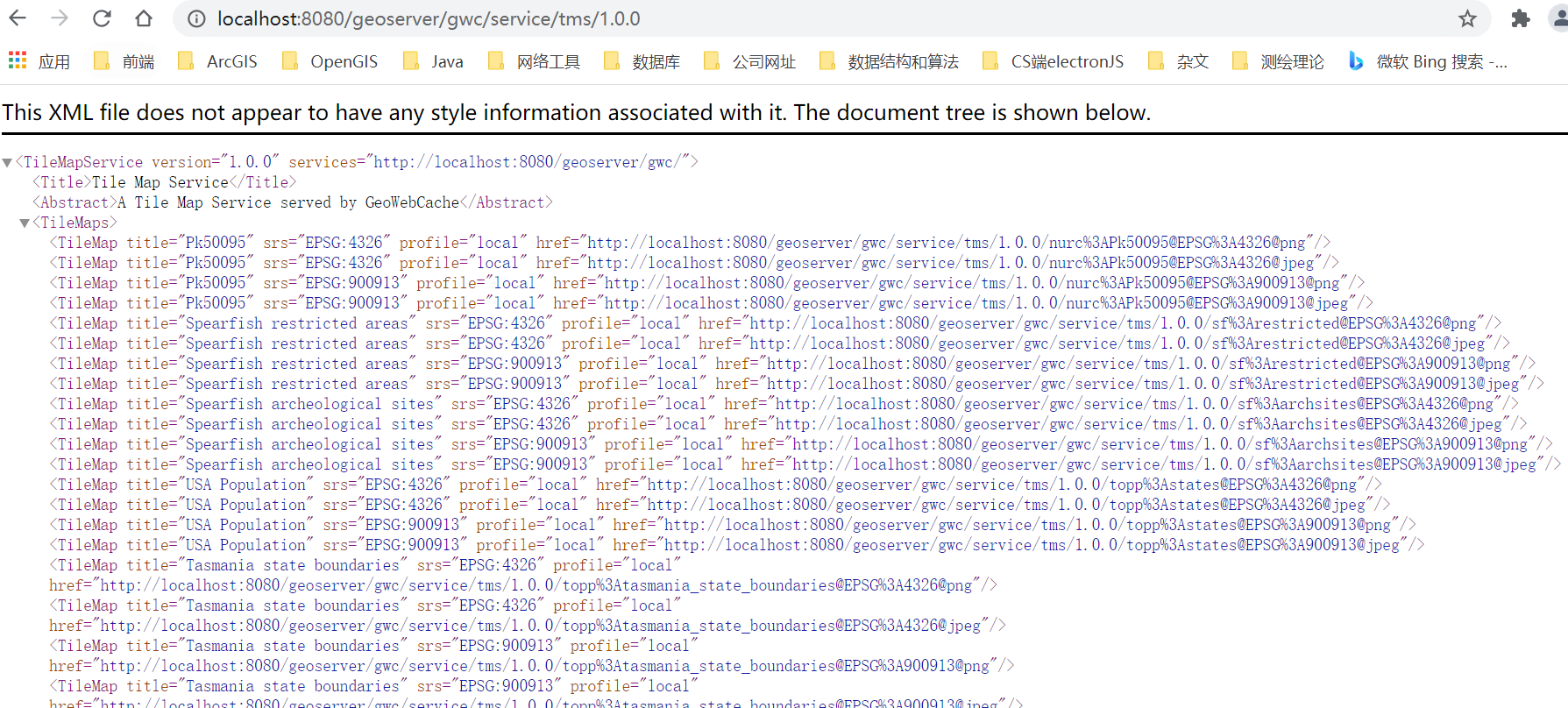
Task: Reload the current page
Action: (x=102, y=18)
